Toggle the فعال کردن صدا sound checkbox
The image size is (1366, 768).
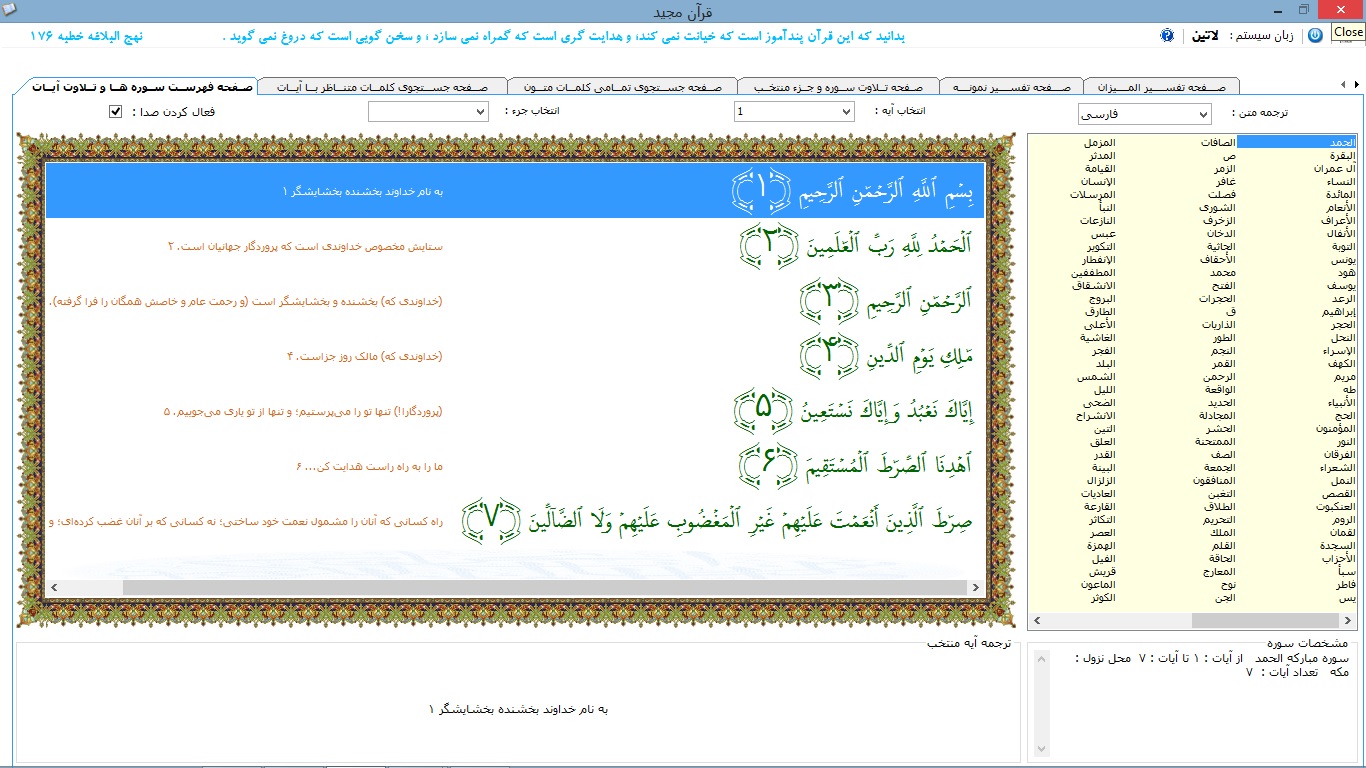tap(115, 112)
